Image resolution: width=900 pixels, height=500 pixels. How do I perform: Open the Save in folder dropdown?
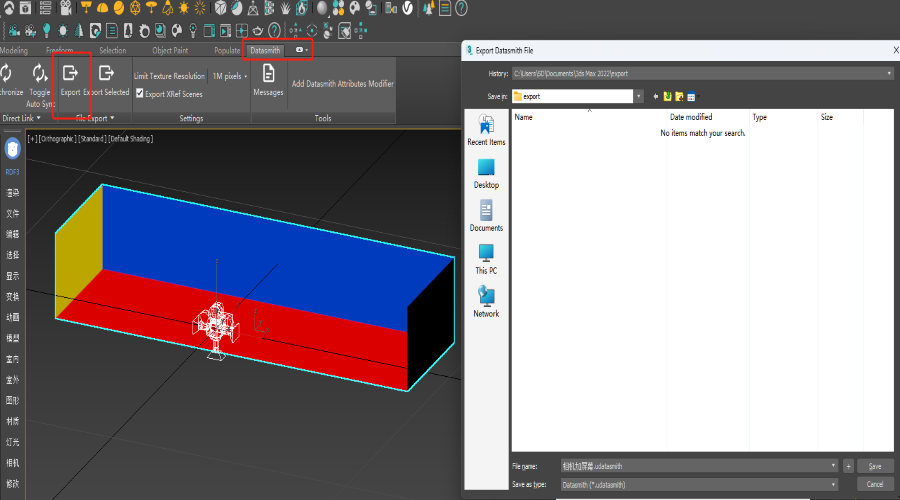(638, 96)
